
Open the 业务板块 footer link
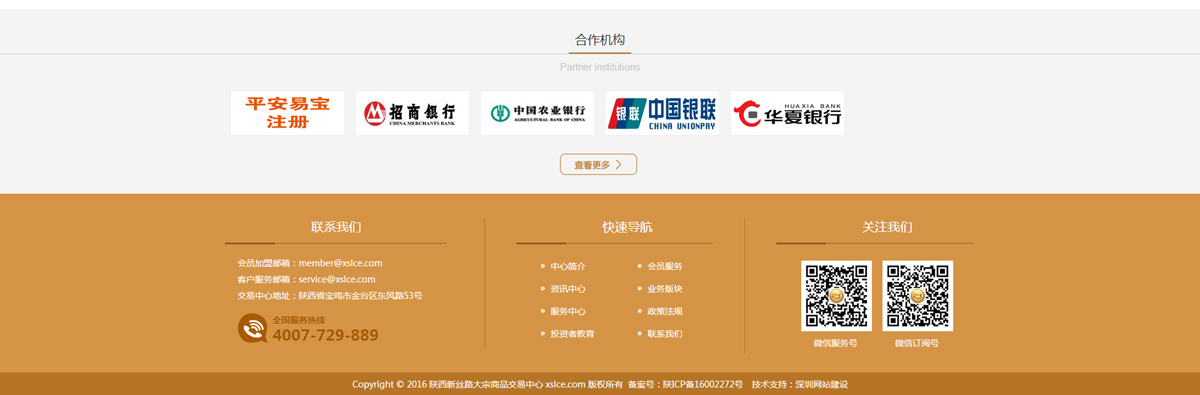pos(664,289)
